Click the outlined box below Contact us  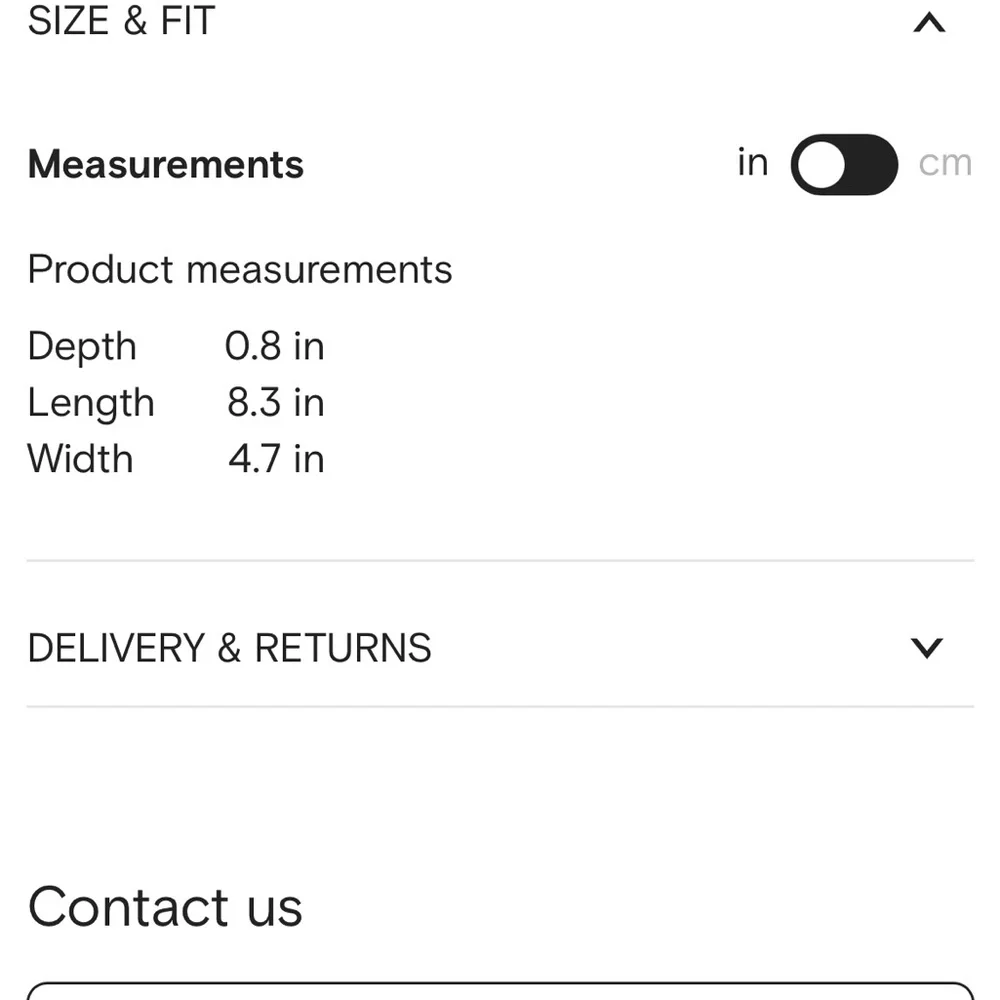click(501, 991)
